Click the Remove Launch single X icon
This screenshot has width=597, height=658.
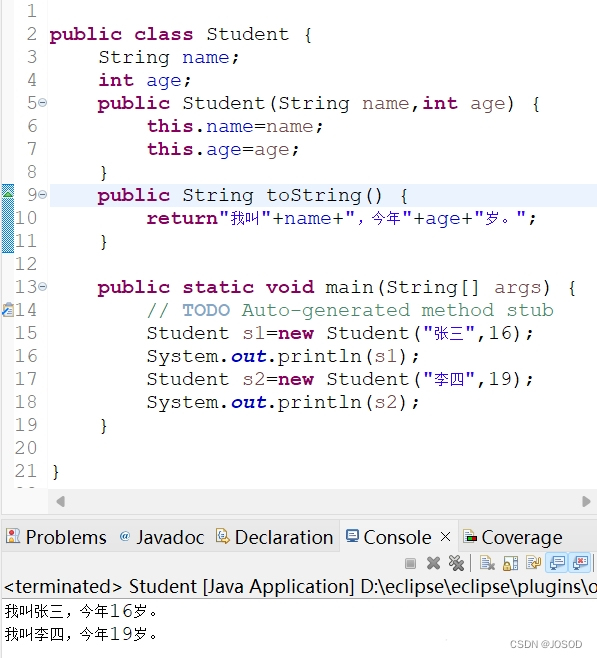[433, 563]
